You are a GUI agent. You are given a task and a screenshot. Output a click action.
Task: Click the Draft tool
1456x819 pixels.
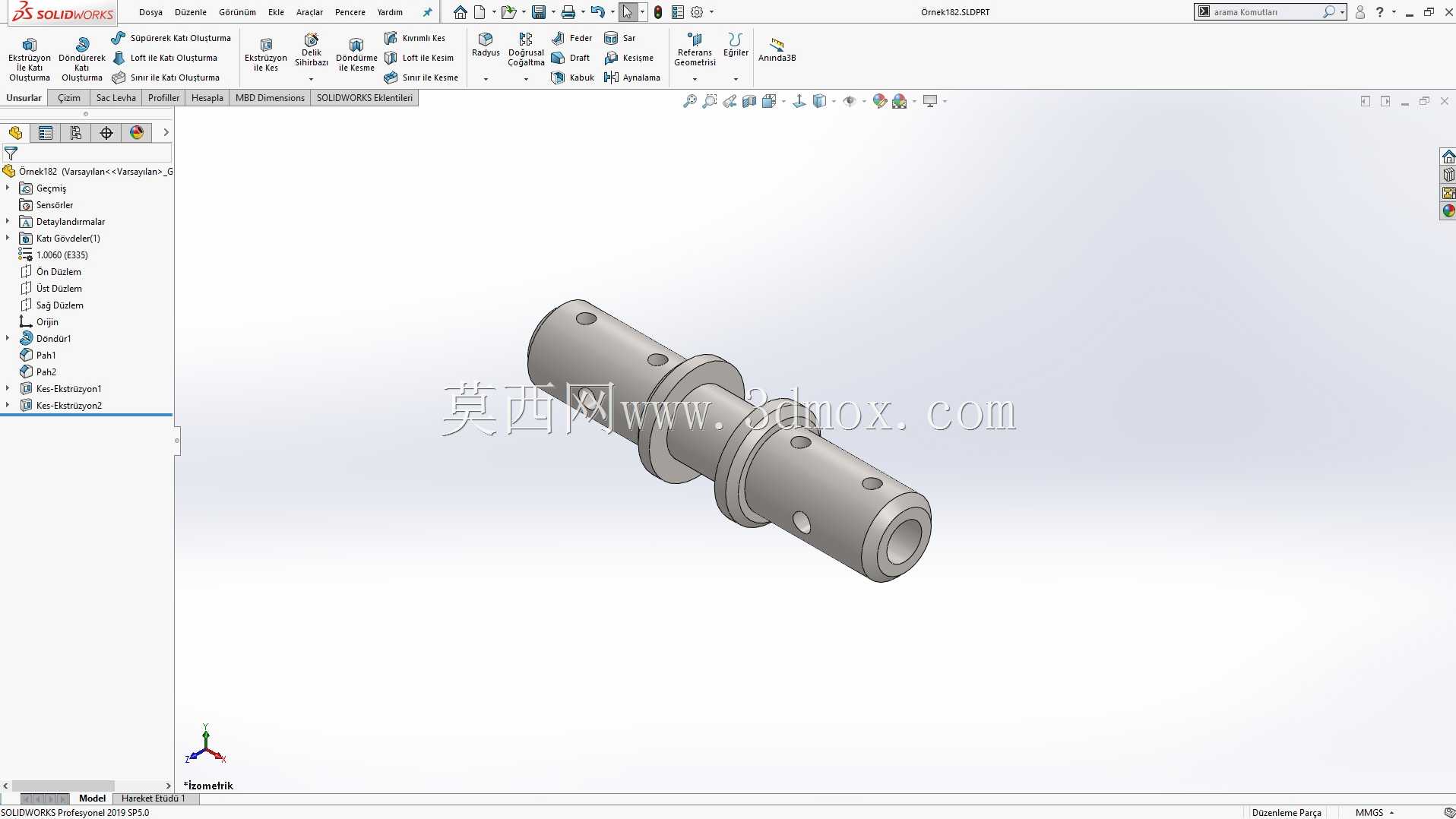click(x=571, y=58)
